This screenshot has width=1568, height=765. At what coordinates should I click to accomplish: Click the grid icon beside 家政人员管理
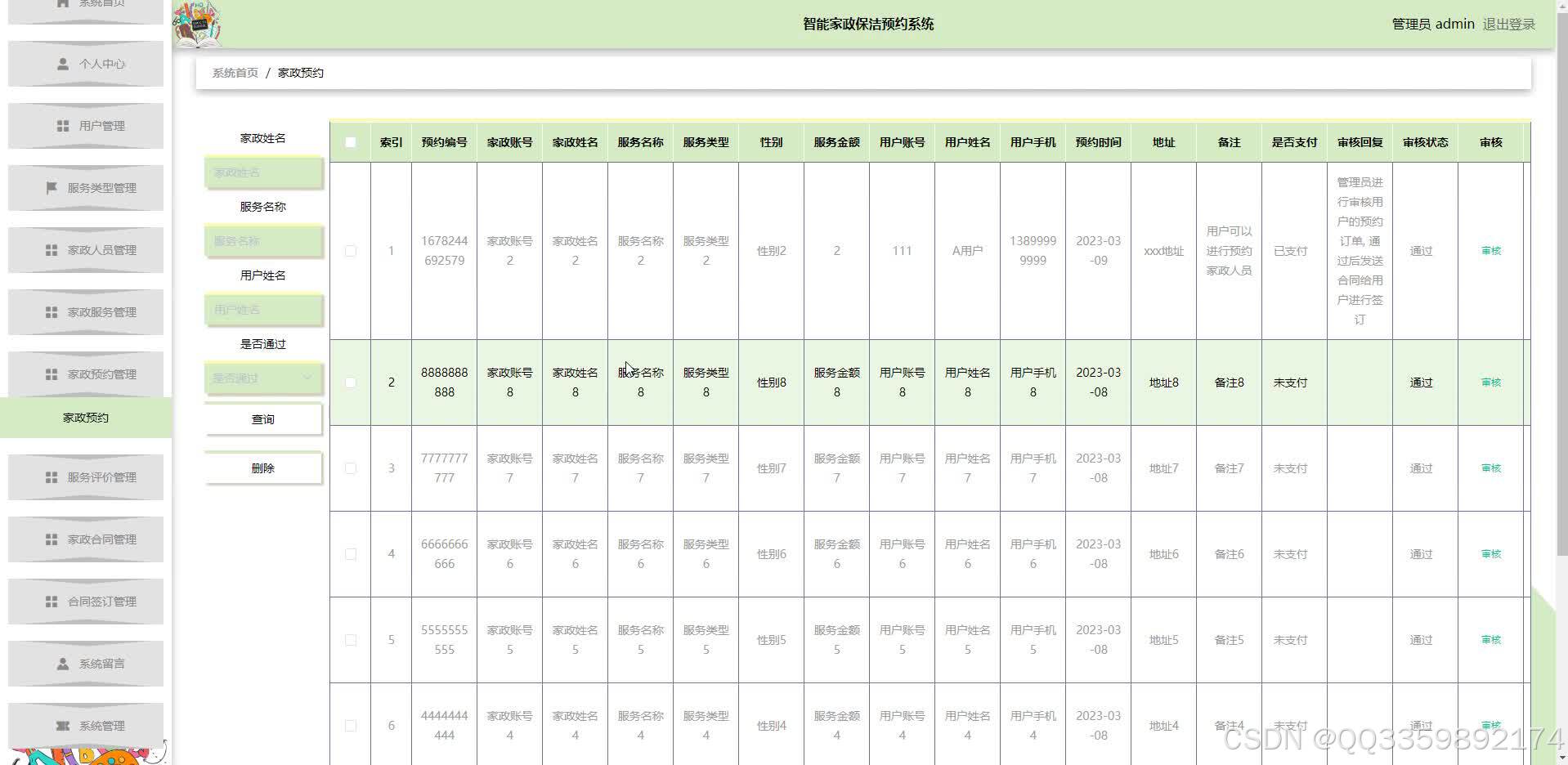(x=52, y=250)
